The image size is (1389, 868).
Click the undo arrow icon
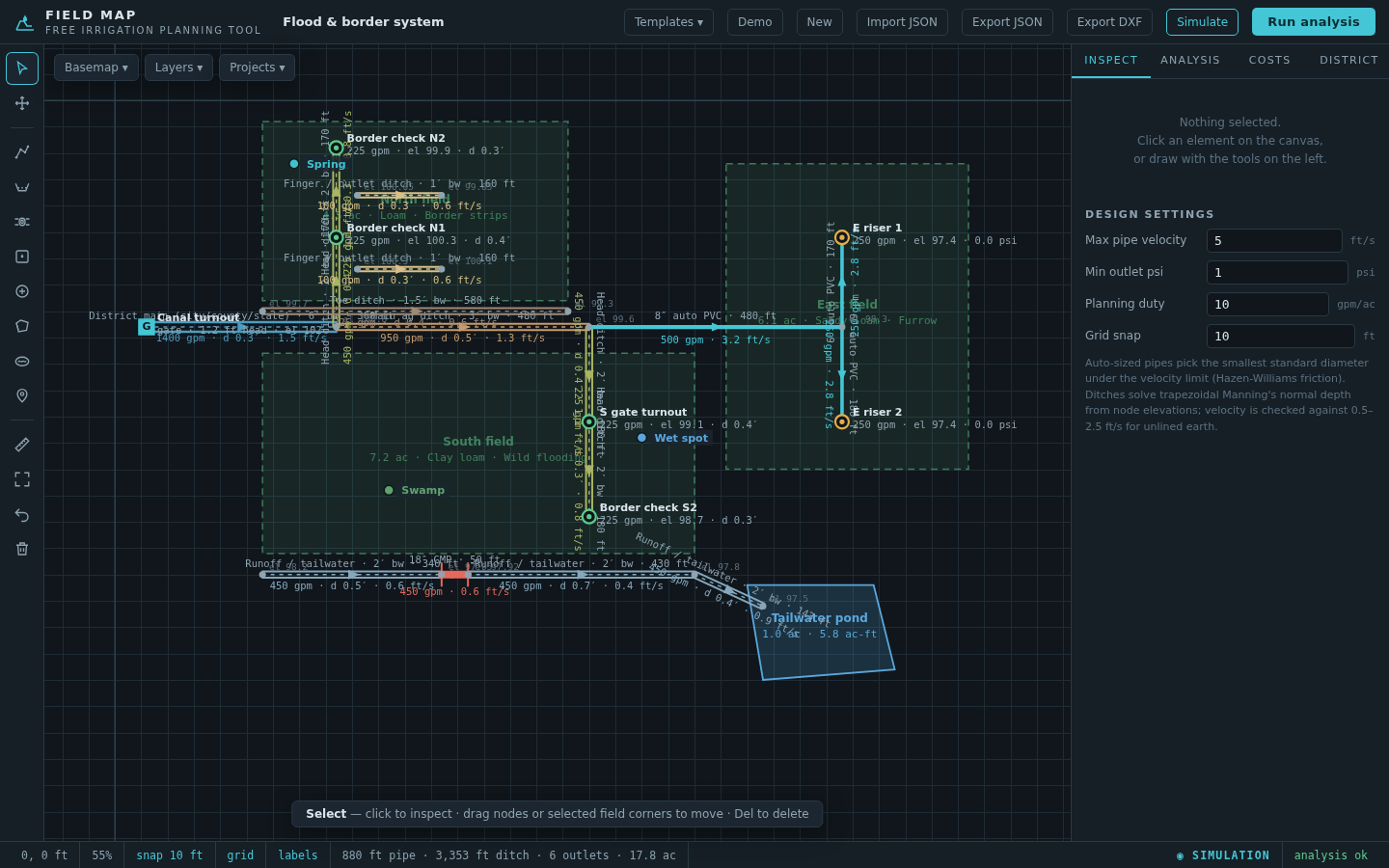pyautogui.click(x=22, y=514)
